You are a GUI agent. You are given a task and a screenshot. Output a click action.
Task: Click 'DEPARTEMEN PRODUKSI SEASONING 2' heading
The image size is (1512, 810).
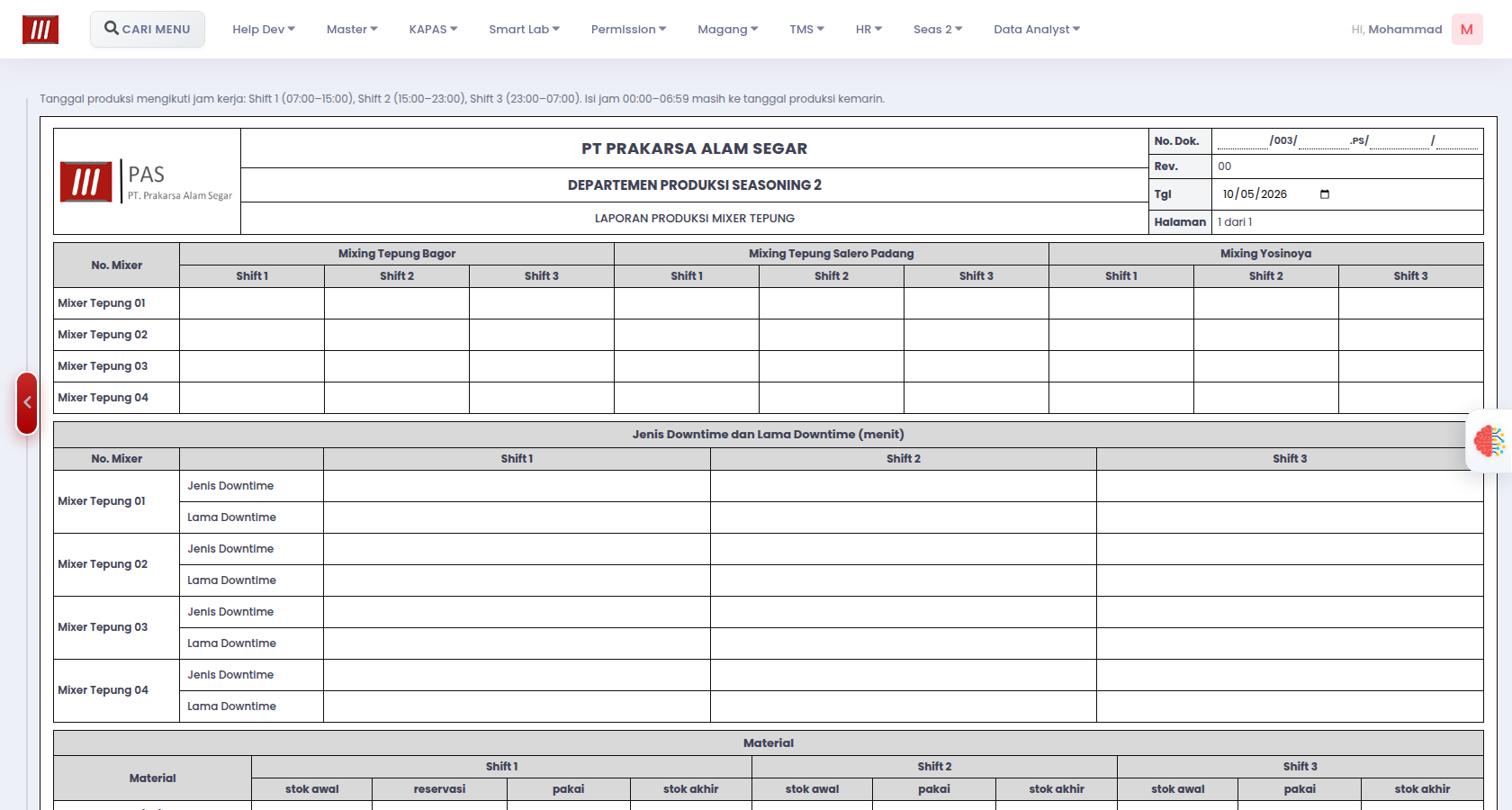coord(695,184)
